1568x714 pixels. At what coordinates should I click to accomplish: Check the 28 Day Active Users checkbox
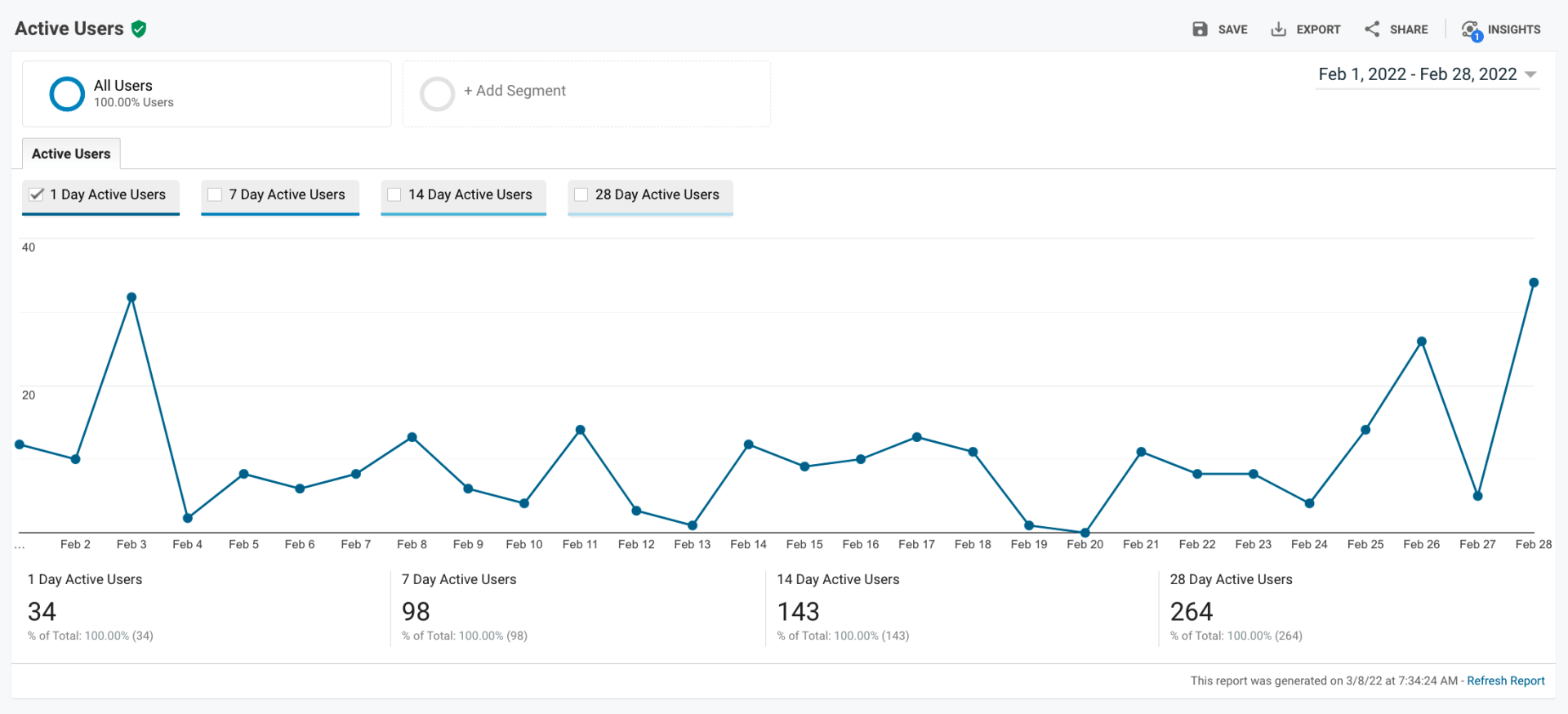coord(581,194)
